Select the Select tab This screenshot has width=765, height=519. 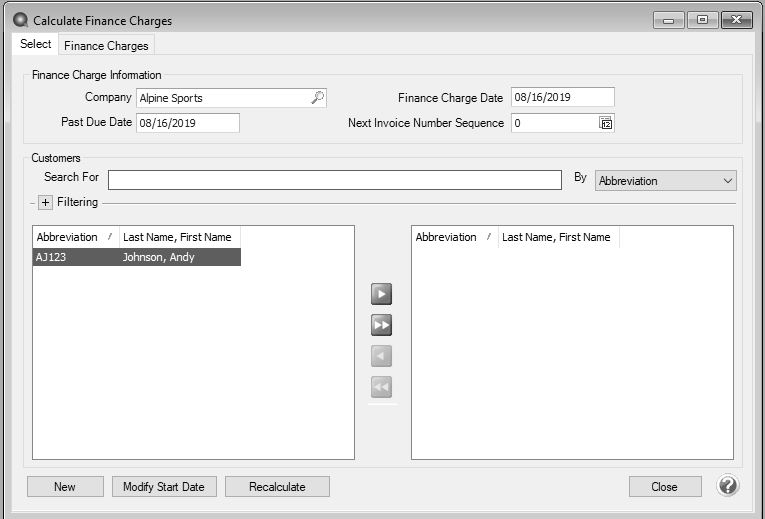click(36, 45)
